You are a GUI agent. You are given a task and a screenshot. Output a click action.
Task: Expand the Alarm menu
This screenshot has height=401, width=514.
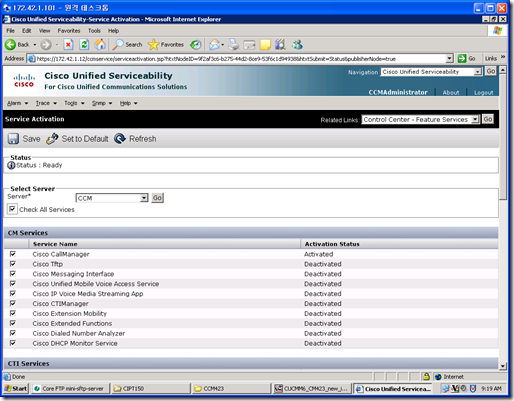pos(18,103)
